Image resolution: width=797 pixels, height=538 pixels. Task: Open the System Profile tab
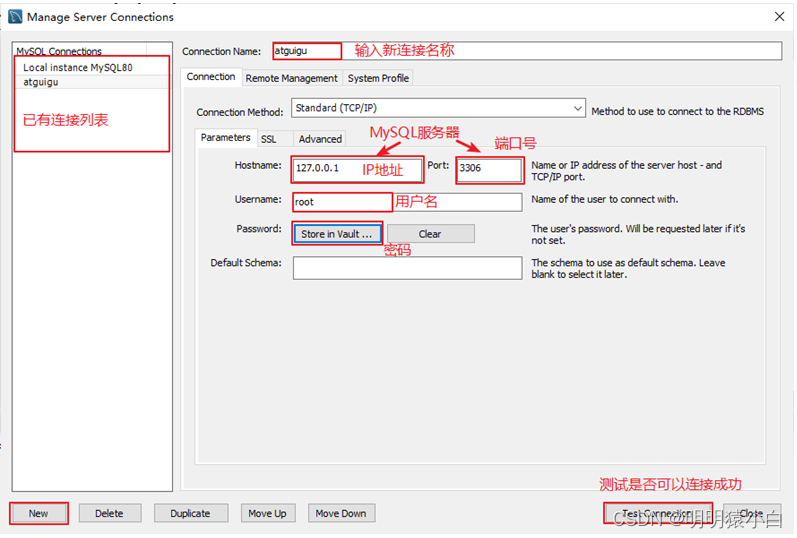pyautogui.click(x=378, y=78)
